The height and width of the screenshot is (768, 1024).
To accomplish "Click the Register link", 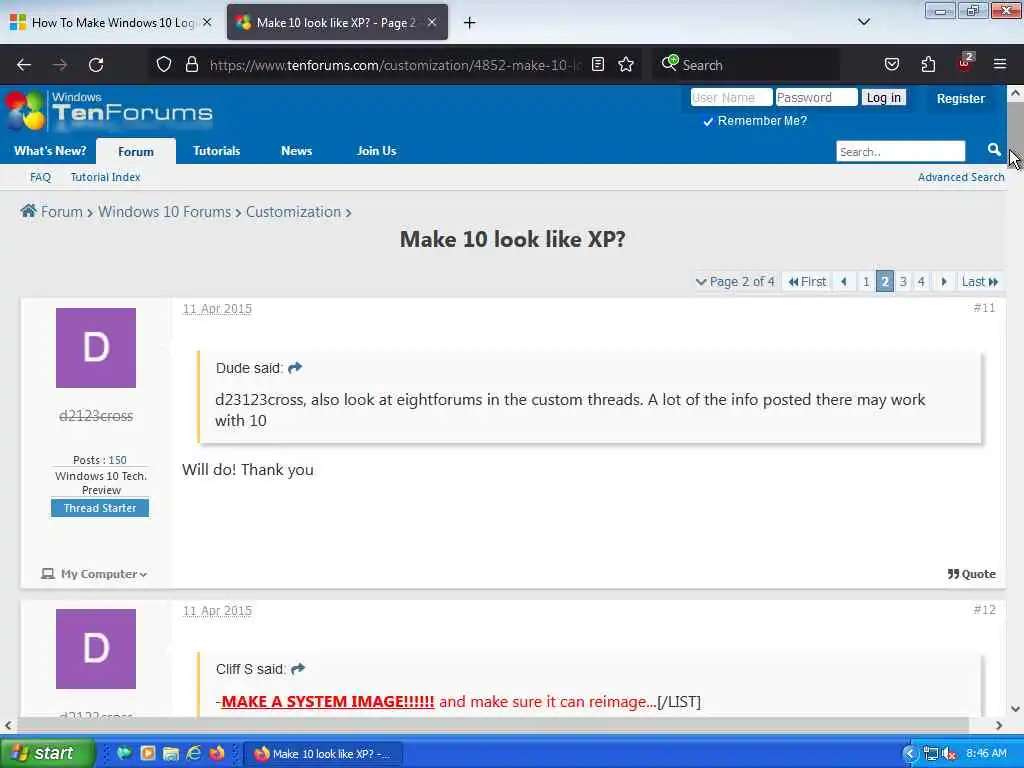I will 961,99.
